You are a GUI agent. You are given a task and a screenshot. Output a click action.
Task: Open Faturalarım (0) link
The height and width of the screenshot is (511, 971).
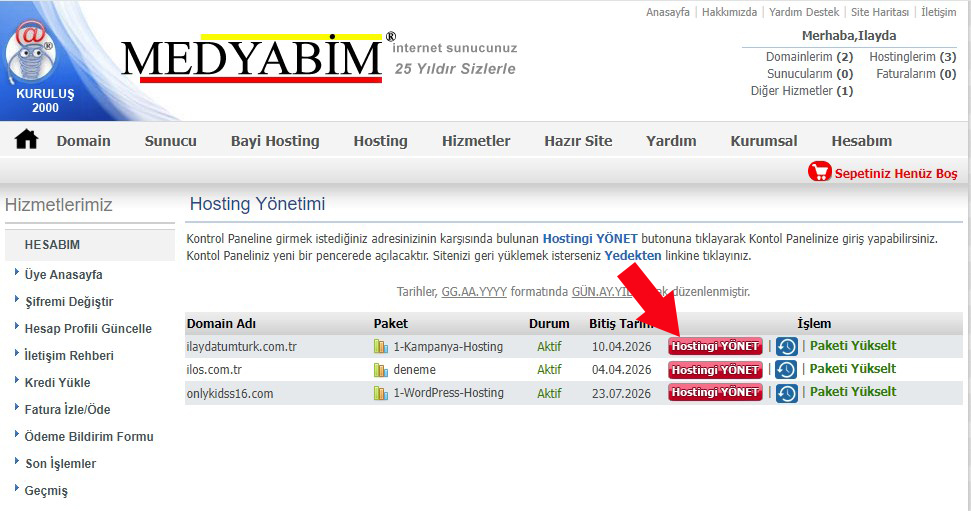tap(917, 74)
